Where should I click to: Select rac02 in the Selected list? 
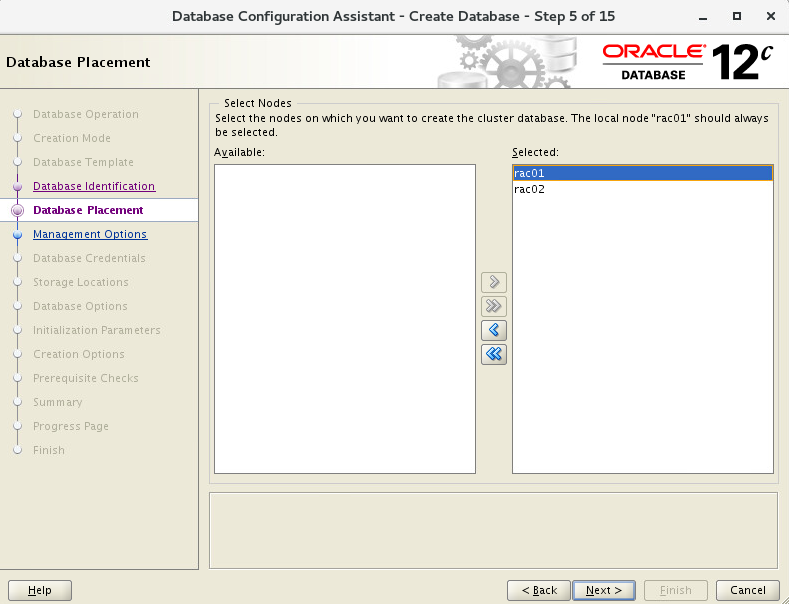pyautogui.click(x=643, y=189)
